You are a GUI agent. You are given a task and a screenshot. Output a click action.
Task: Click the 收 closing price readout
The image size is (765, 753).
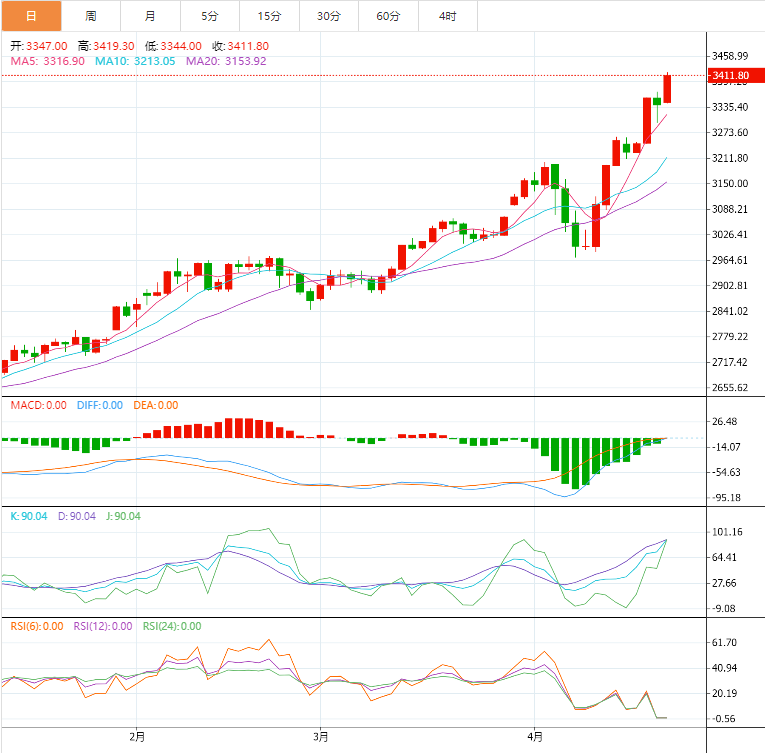pyautogui.click(x=240, y=46)
